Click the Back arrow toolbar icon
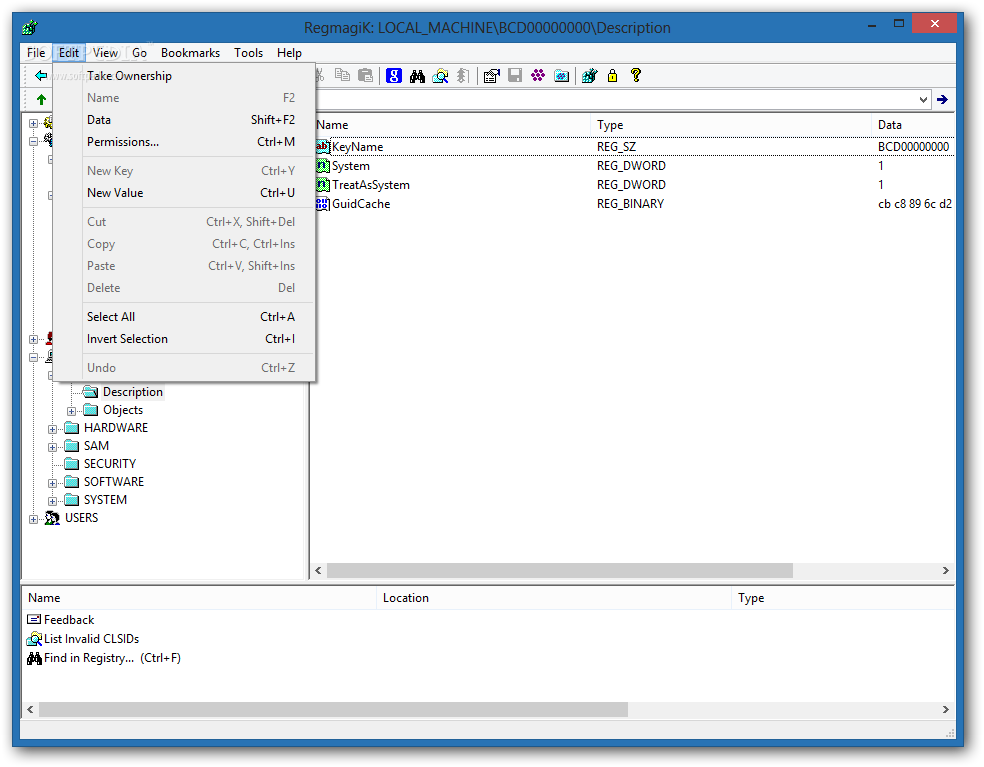 41,76
